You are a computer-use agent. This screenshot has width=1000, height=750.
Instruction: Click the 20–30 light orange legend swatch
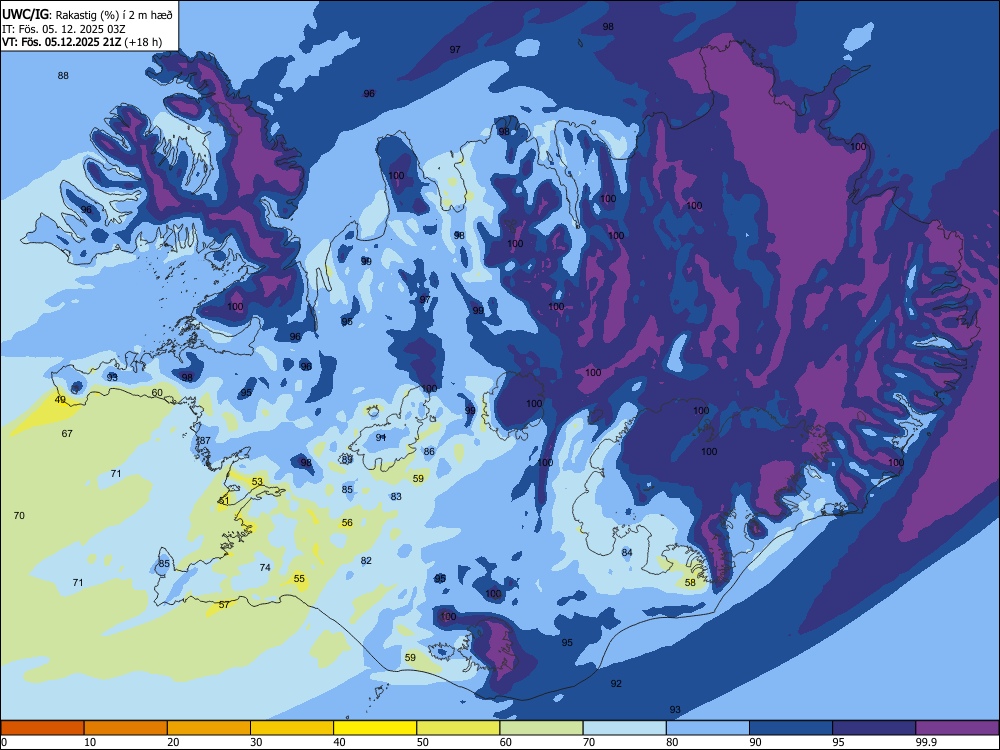209,728
